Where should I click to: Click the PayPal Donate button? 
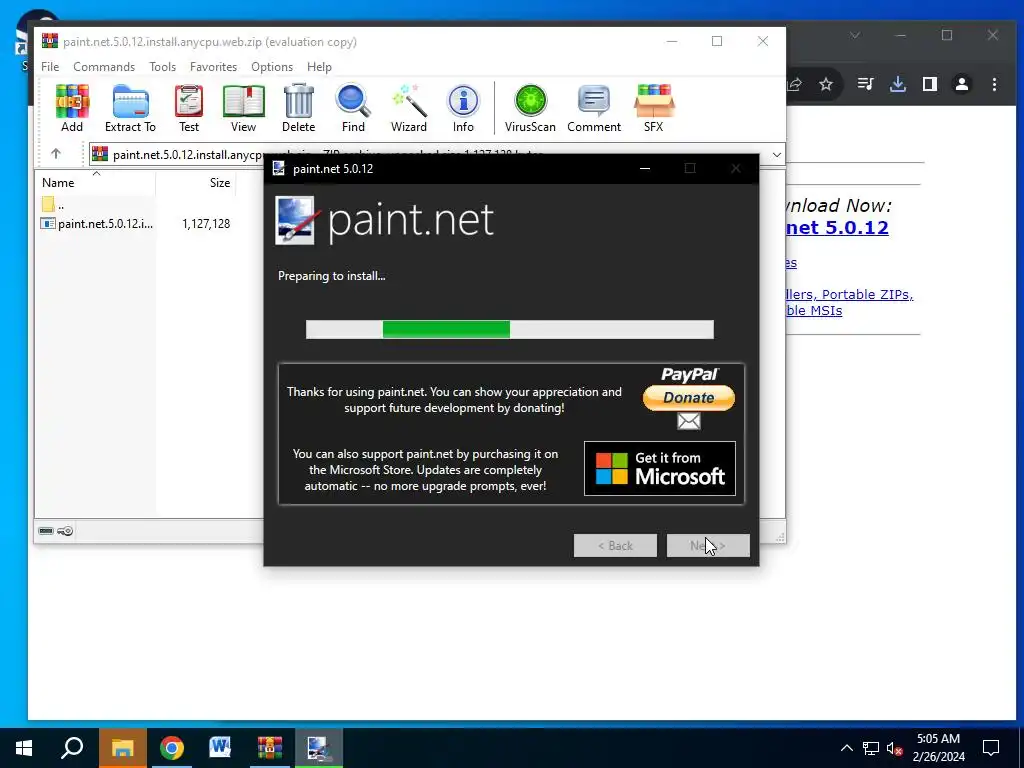tap(689, 398)
